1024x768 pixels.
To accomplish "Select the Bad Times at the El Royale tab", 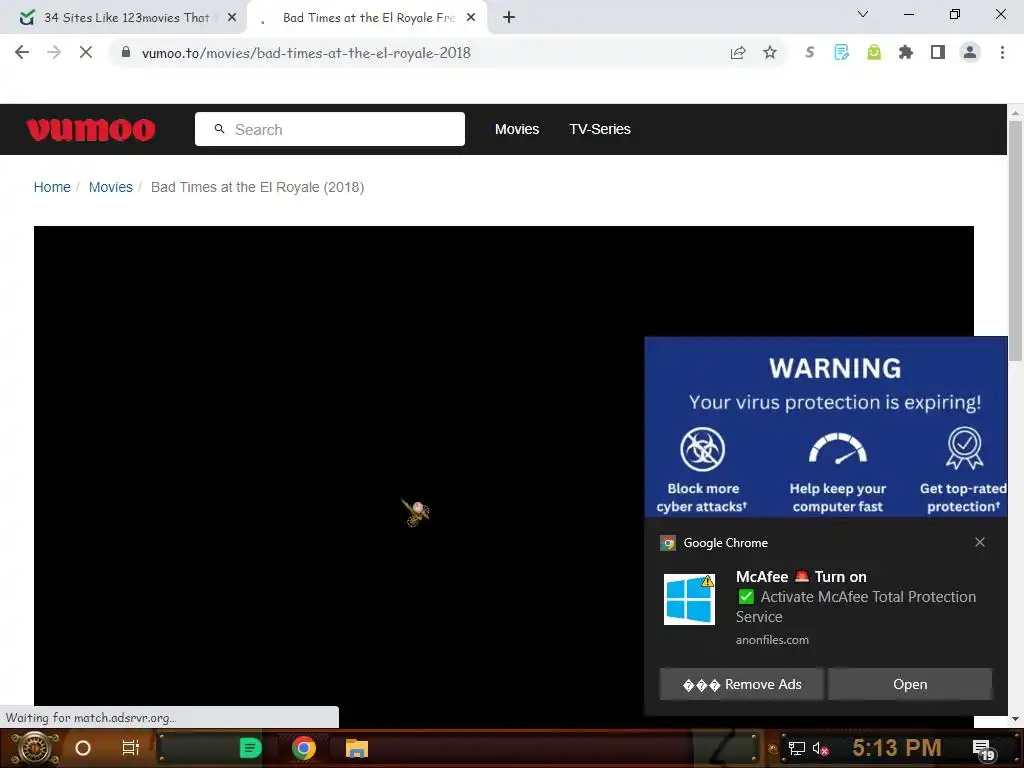I will click(369, 18).
